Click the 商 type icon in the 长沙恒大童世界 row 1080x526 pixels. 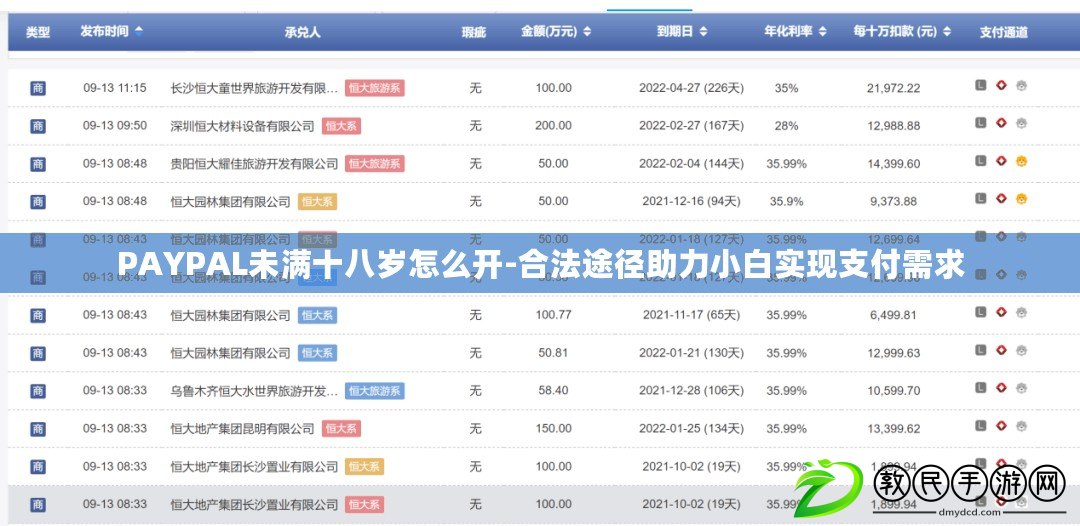click(x=38, y=88)
